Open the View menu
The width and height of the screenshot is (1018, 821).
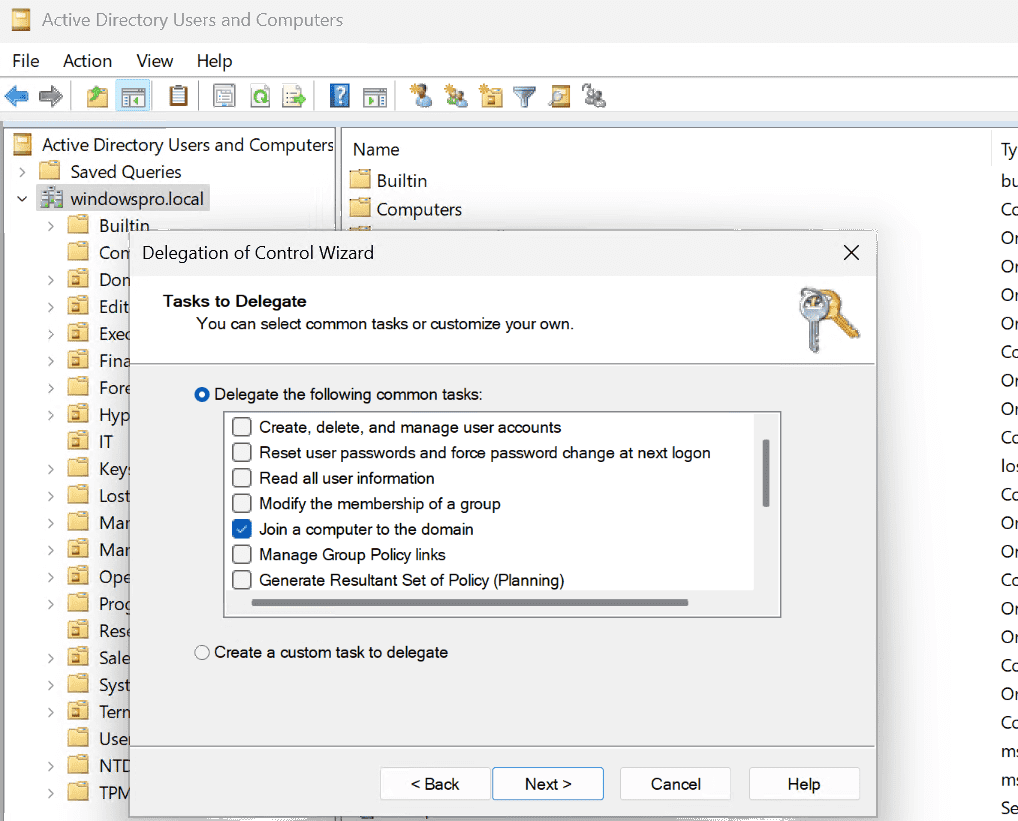(154, 61)
